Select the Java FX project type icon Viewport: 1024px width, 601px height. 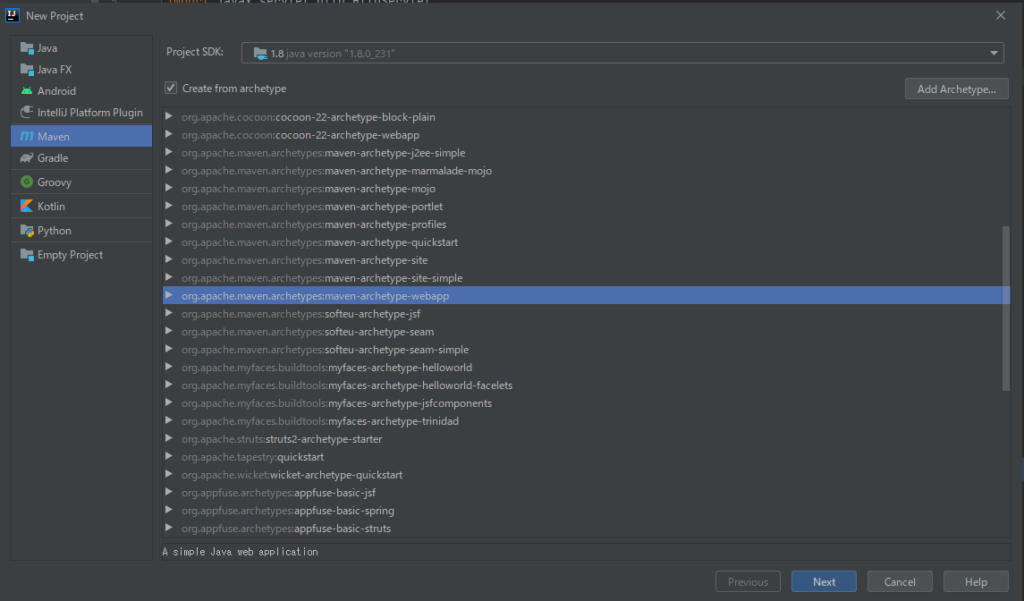(x=27, y=70)
